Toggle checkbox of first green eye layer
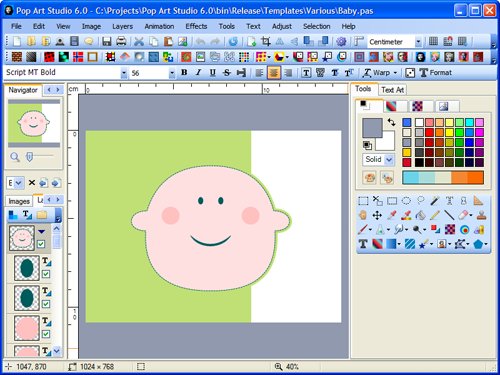The image size is (500, 375). [46, 274]
